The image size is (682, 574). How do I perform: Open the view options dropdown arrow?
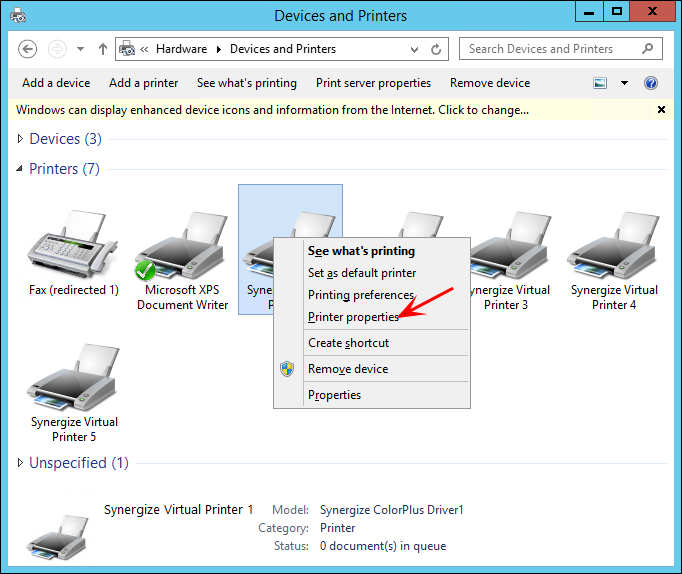tap(624, 83)
